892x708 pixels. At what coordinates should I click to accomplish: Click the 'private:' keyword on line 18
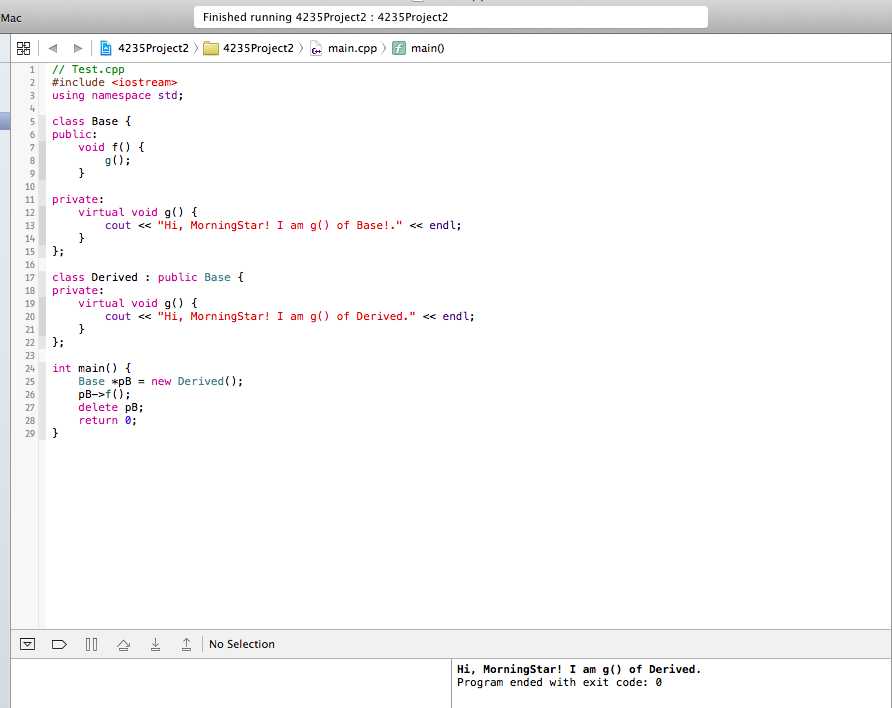pos(78,291)
